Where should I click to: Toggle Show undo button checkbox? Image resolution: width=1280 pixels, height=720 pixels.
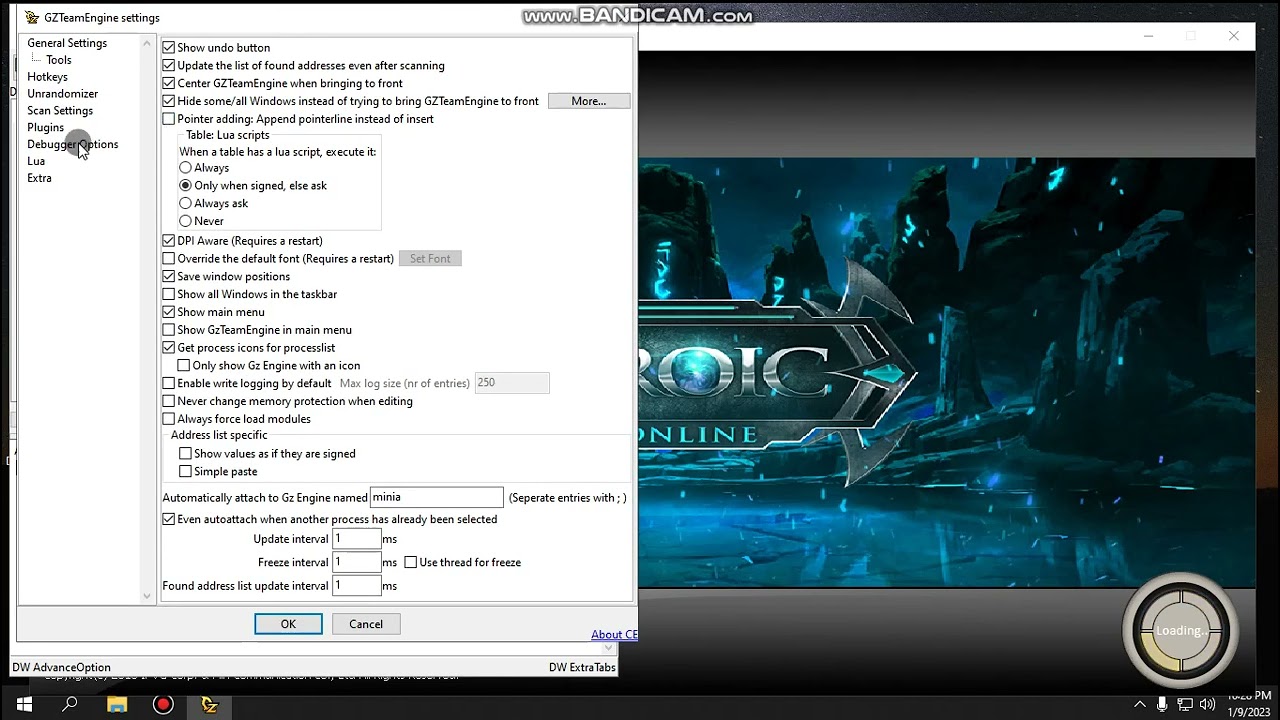tap(169, 47)
